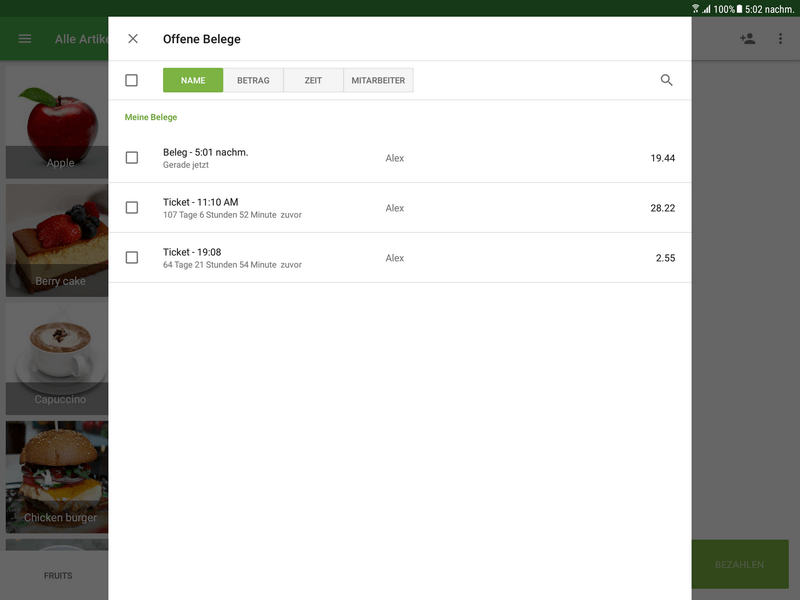
Task: Sort receipts by NAME
Action: pos(193,80)
